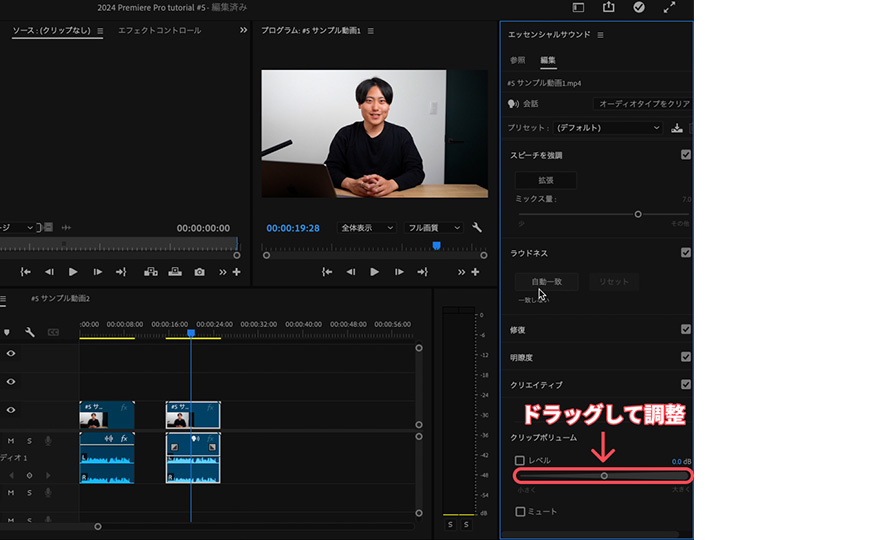Image resolution: width=869 pixels, height=540 pixels.
Task: Switch to the 参照 tab
Action: tap(518, 60)
